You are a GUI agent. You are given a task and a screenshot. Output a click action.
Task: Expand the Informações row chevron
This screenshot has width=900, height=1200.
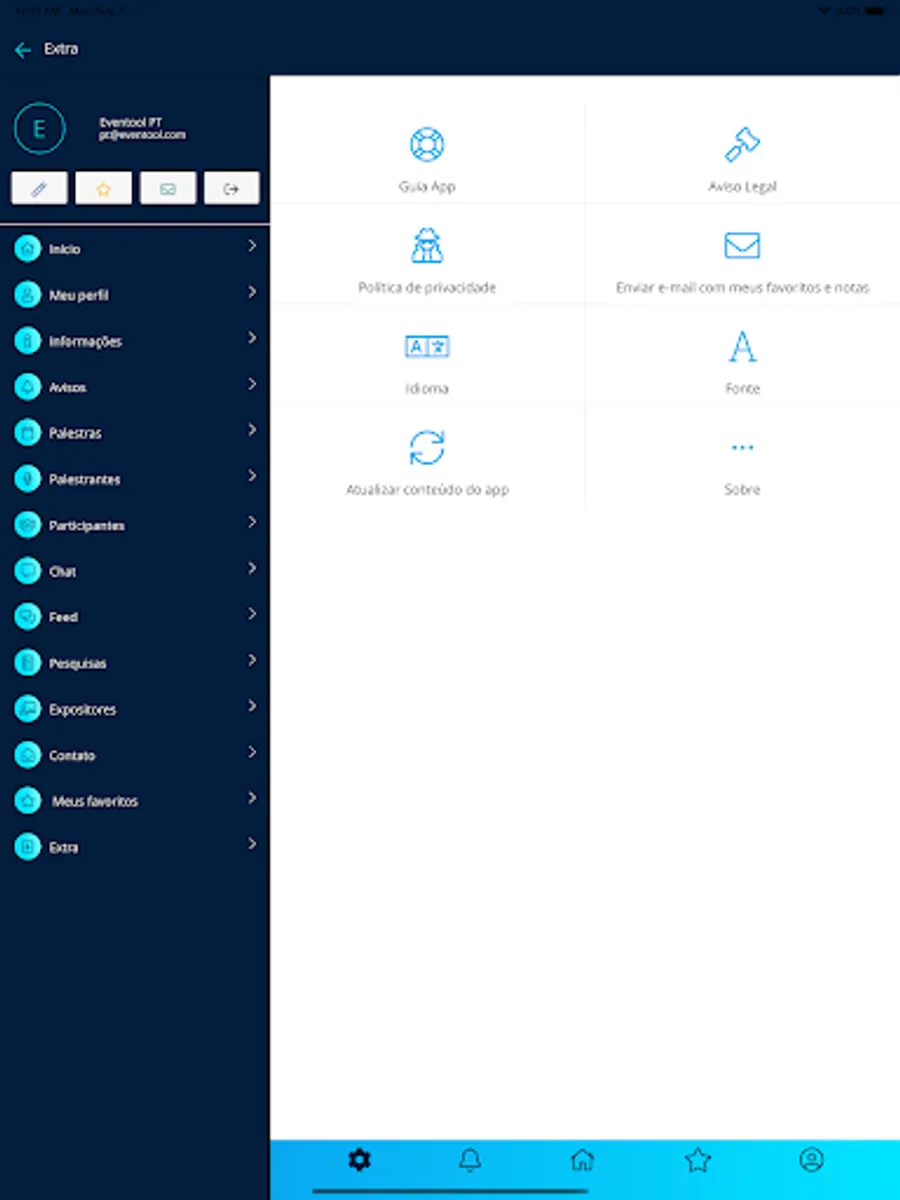[x=252, y=338]
